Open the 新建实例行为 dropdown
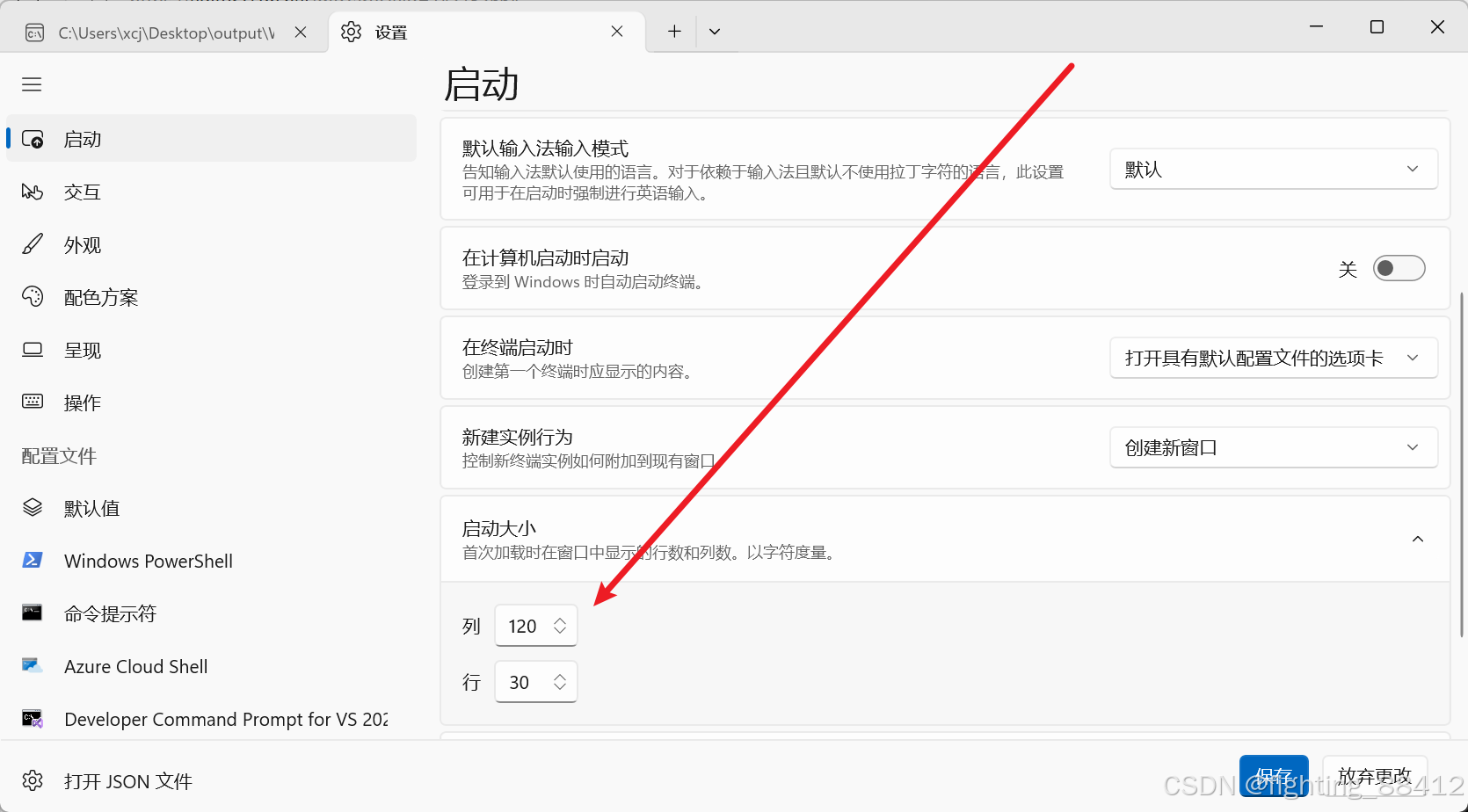The width and height of the screenshot is (1468, 812). pyautogui.click(x=1274, y=447)
